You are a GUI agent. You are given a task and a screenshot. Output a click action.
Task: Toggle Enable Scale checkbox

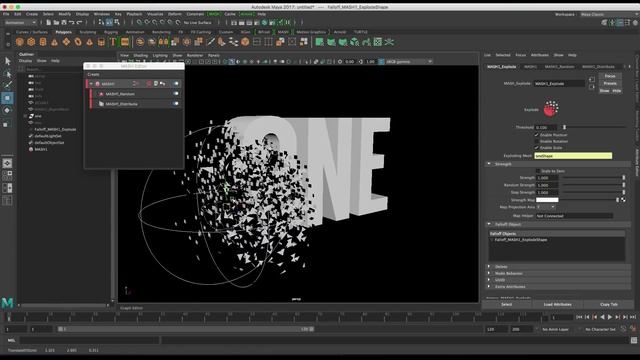(537, 148)
